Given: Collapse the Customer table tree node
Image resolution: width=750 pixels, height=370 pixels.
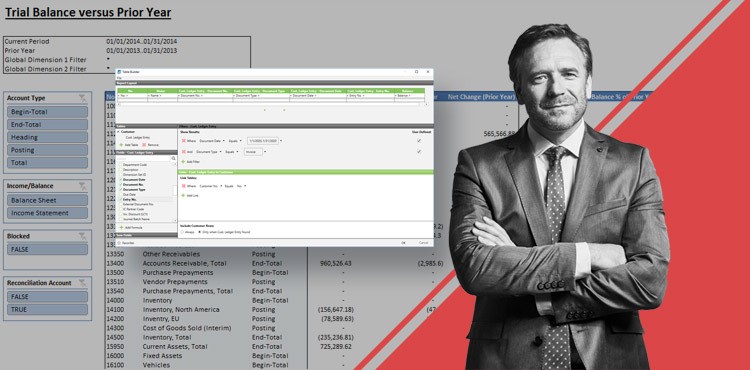Looking at the screenshot, I should [x=118, y=131].
